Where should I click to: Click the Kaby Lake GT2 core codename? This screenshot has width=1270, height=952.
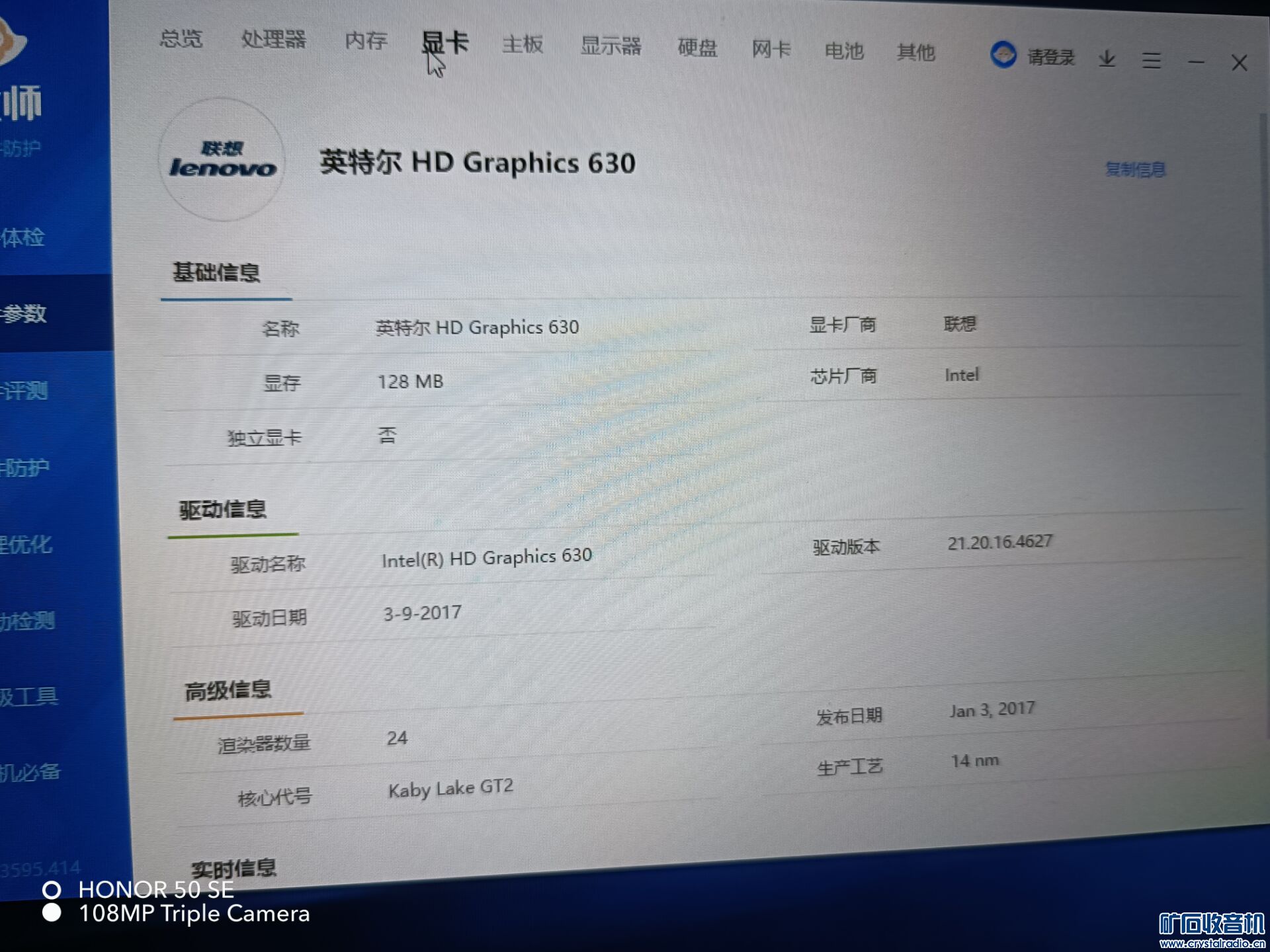click(450, 787)
